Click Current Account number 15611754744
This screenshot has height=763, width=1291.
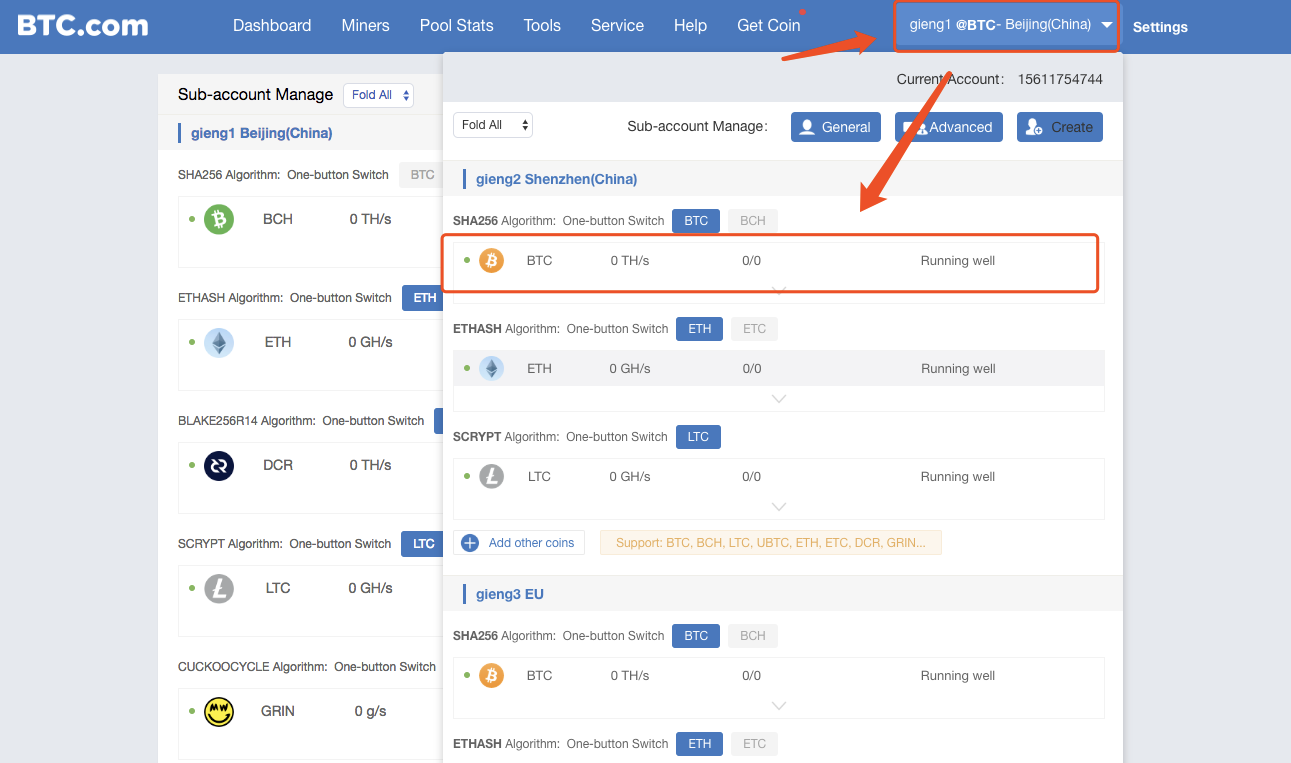click(x=1060, y=79)
